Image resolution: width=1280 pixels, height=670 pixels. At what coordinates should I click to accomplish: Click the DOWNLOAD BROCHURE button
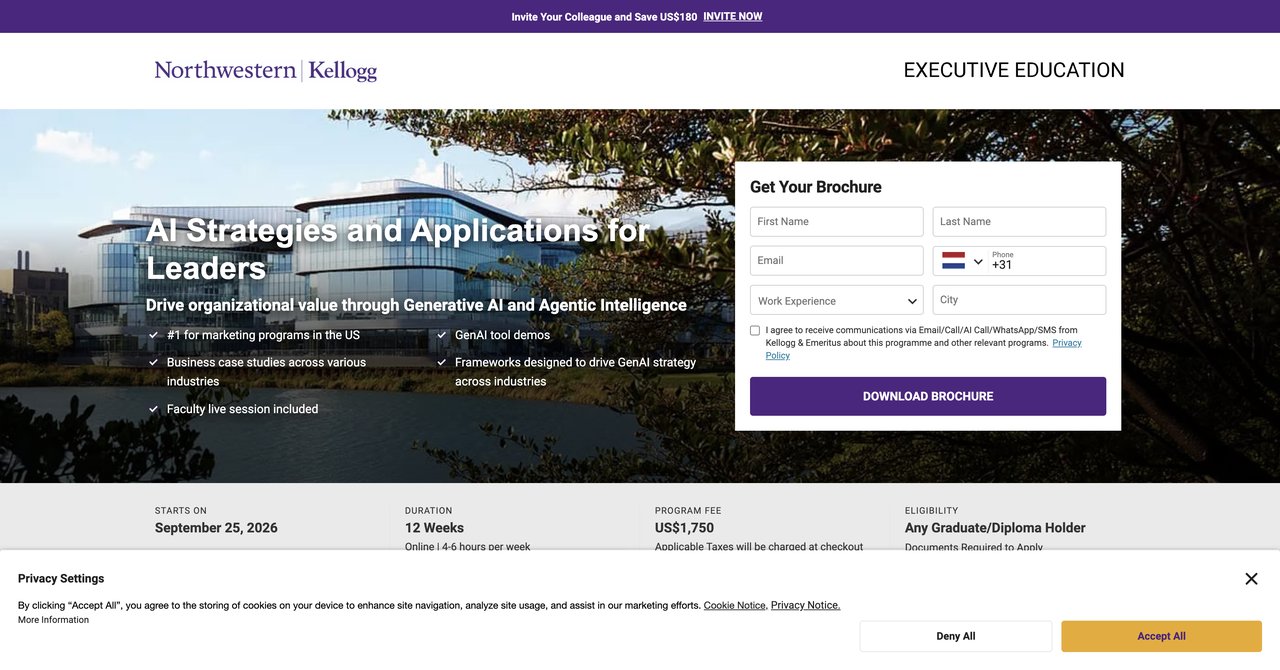(x=928, y=396)
